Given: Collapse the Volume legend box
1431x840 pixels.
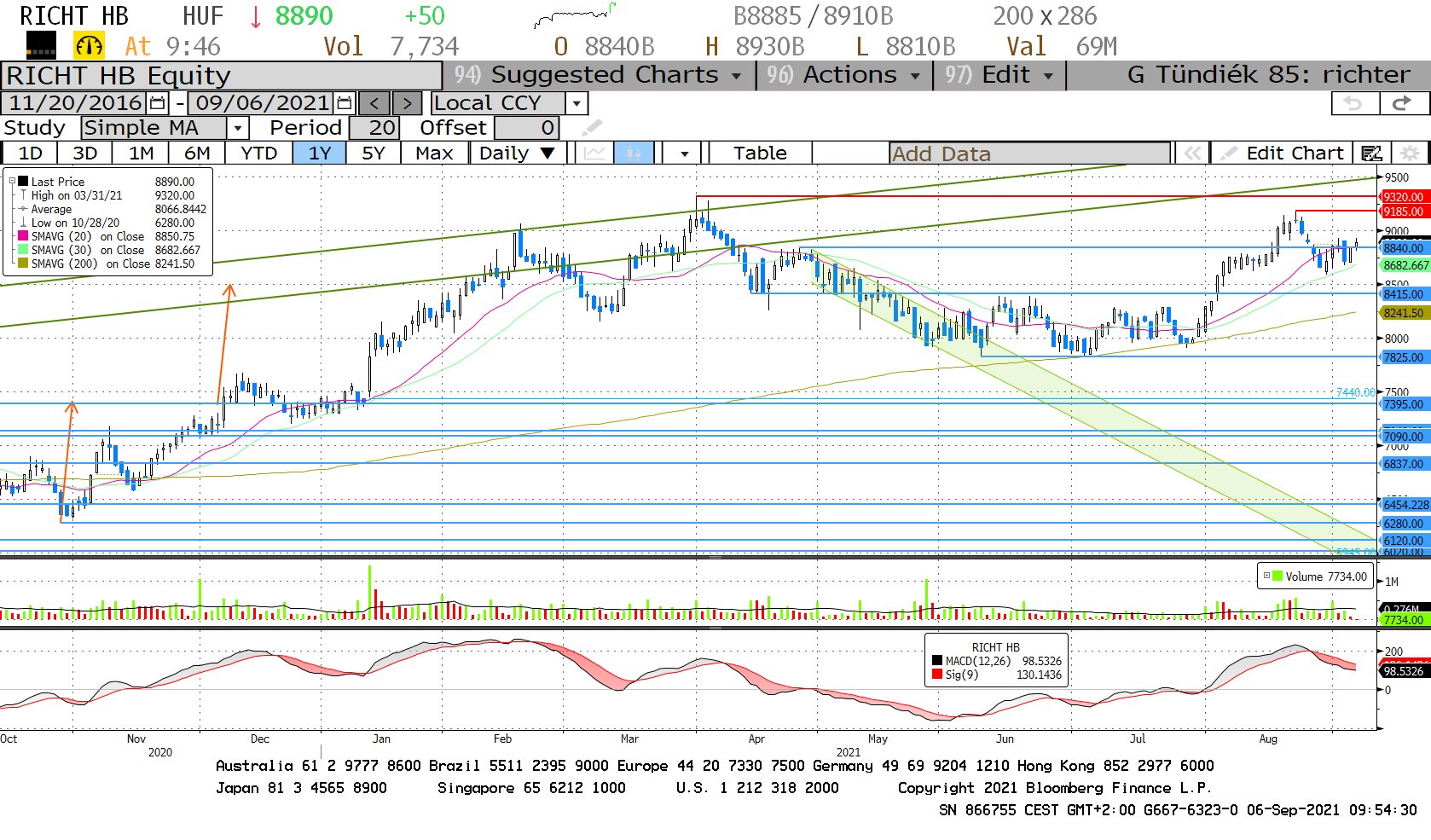Looking at the screenshot, I should (1266, 576).
